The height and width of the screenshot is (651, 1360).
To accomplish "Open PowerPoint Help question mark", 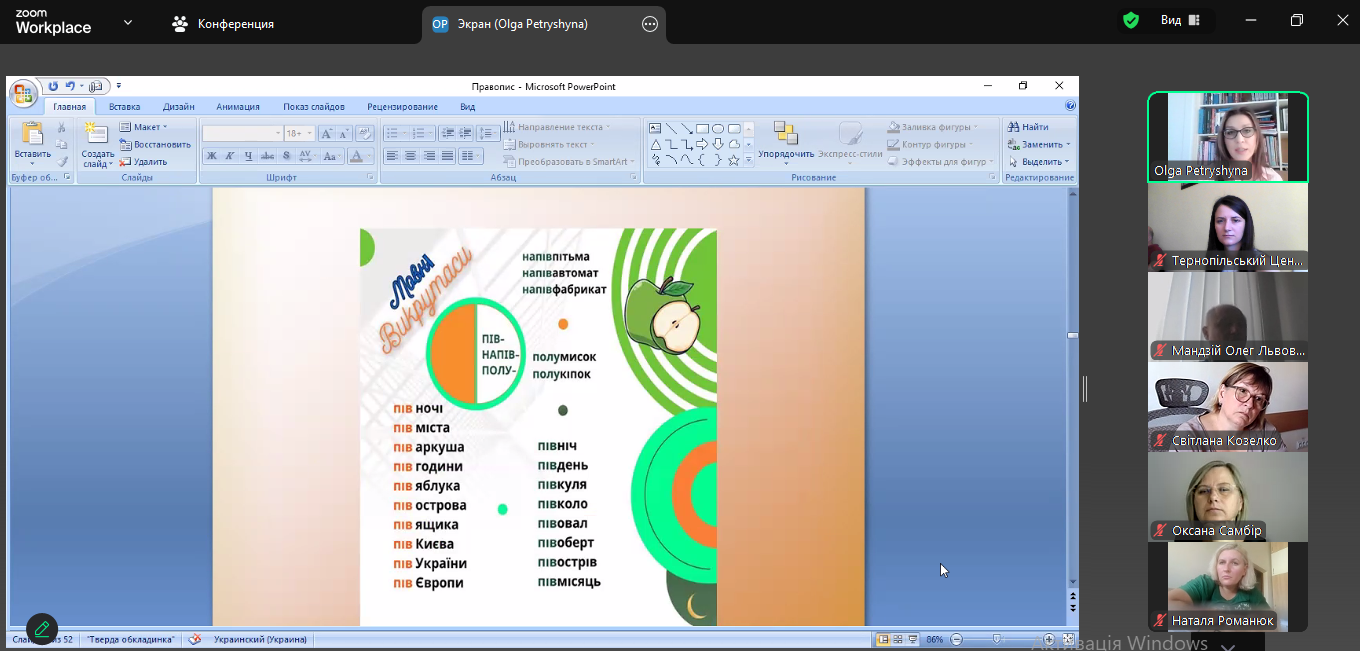I will coord(1070,106).
